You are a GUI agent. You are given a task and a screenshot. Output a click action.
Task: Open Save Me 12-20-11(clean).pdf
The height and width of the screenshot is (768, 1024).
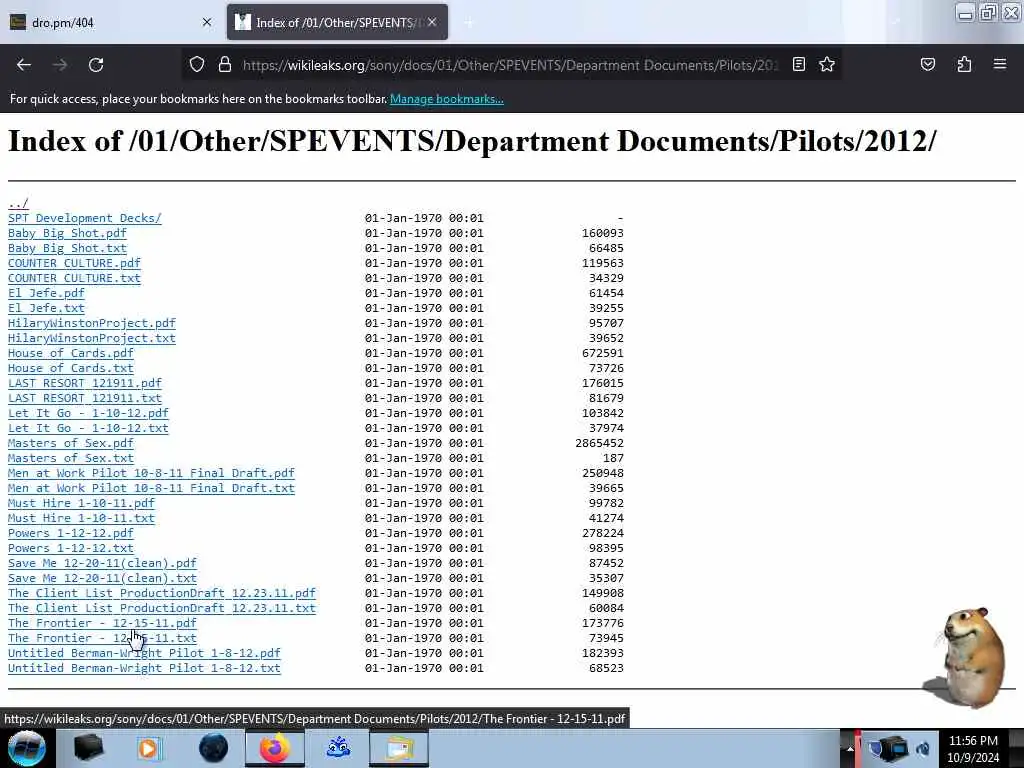[103, 564]
